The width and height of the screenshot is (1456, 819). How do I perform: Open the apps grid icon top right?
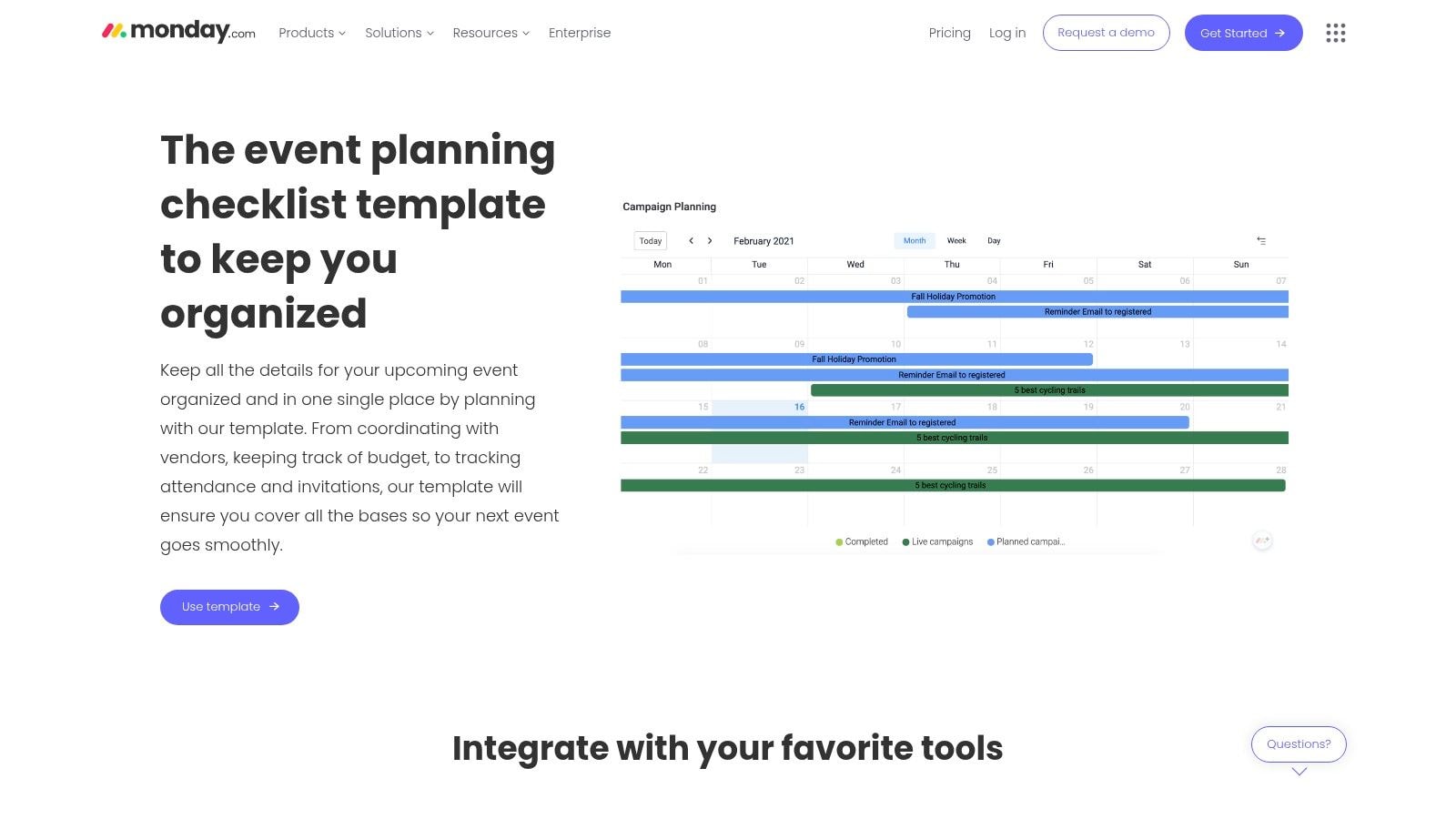1335,33
